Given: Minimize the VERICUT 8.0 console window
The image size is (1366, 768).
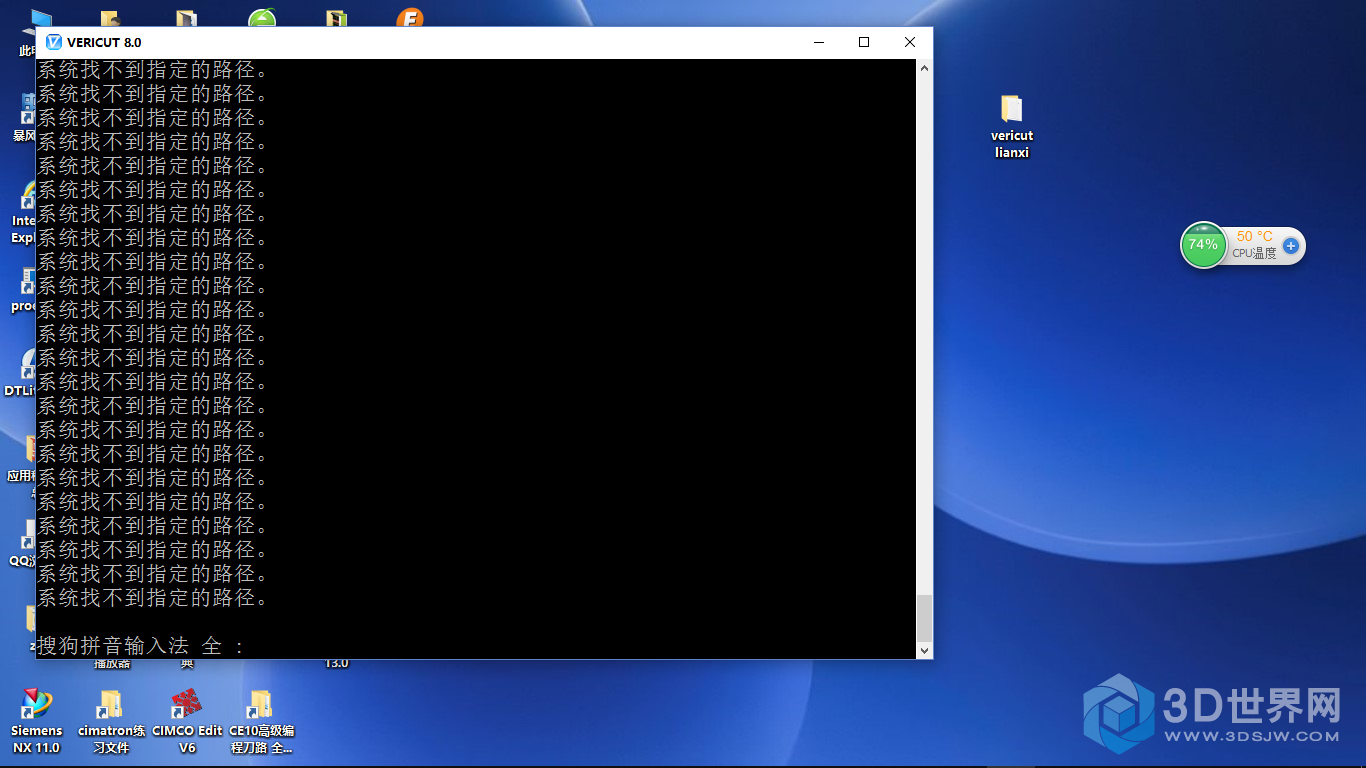Looking at the screenshot, I should (x=819, y=42).
